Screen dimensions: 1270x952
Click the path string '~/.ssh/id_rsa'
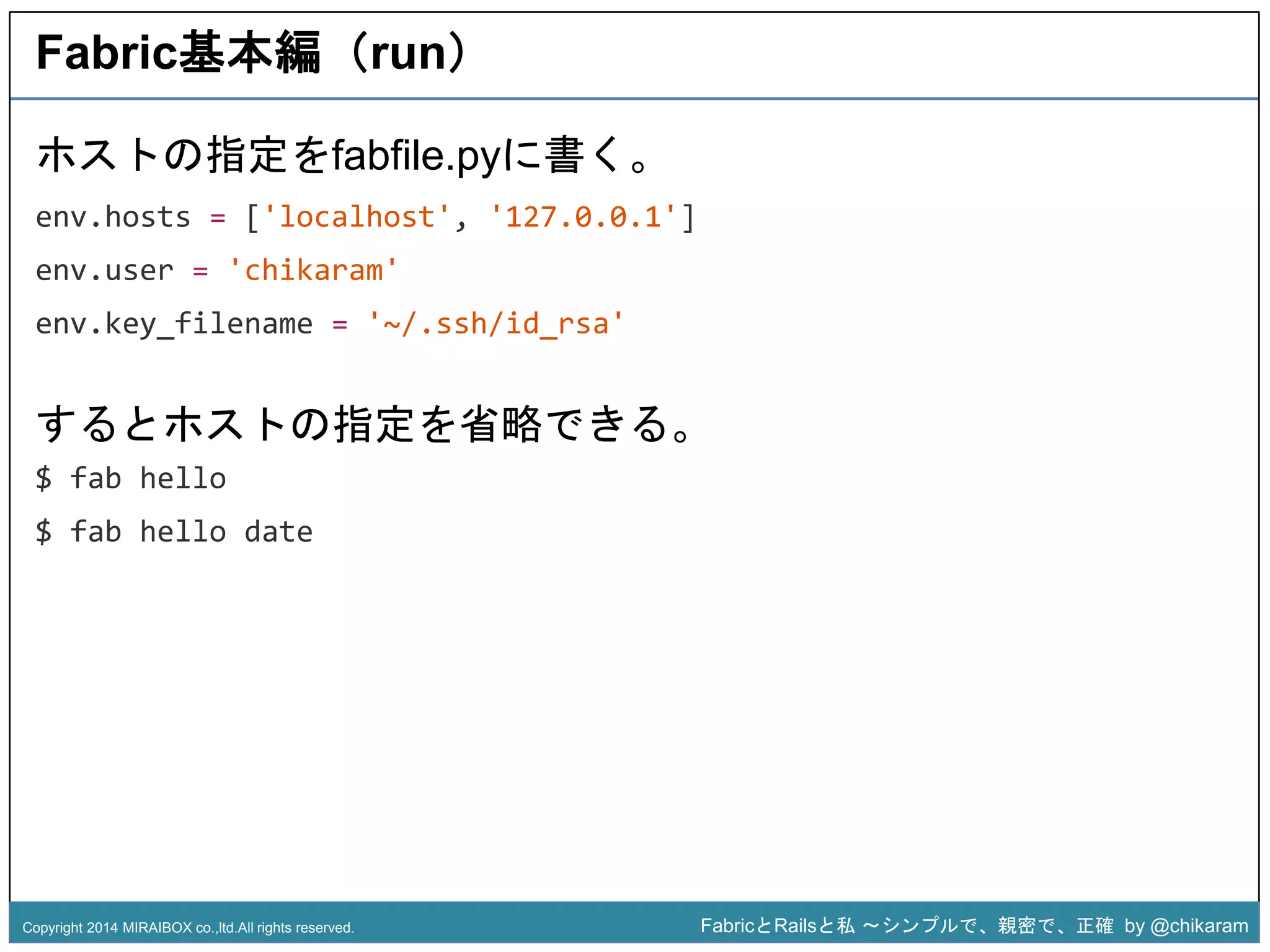(x=496, y=324)
